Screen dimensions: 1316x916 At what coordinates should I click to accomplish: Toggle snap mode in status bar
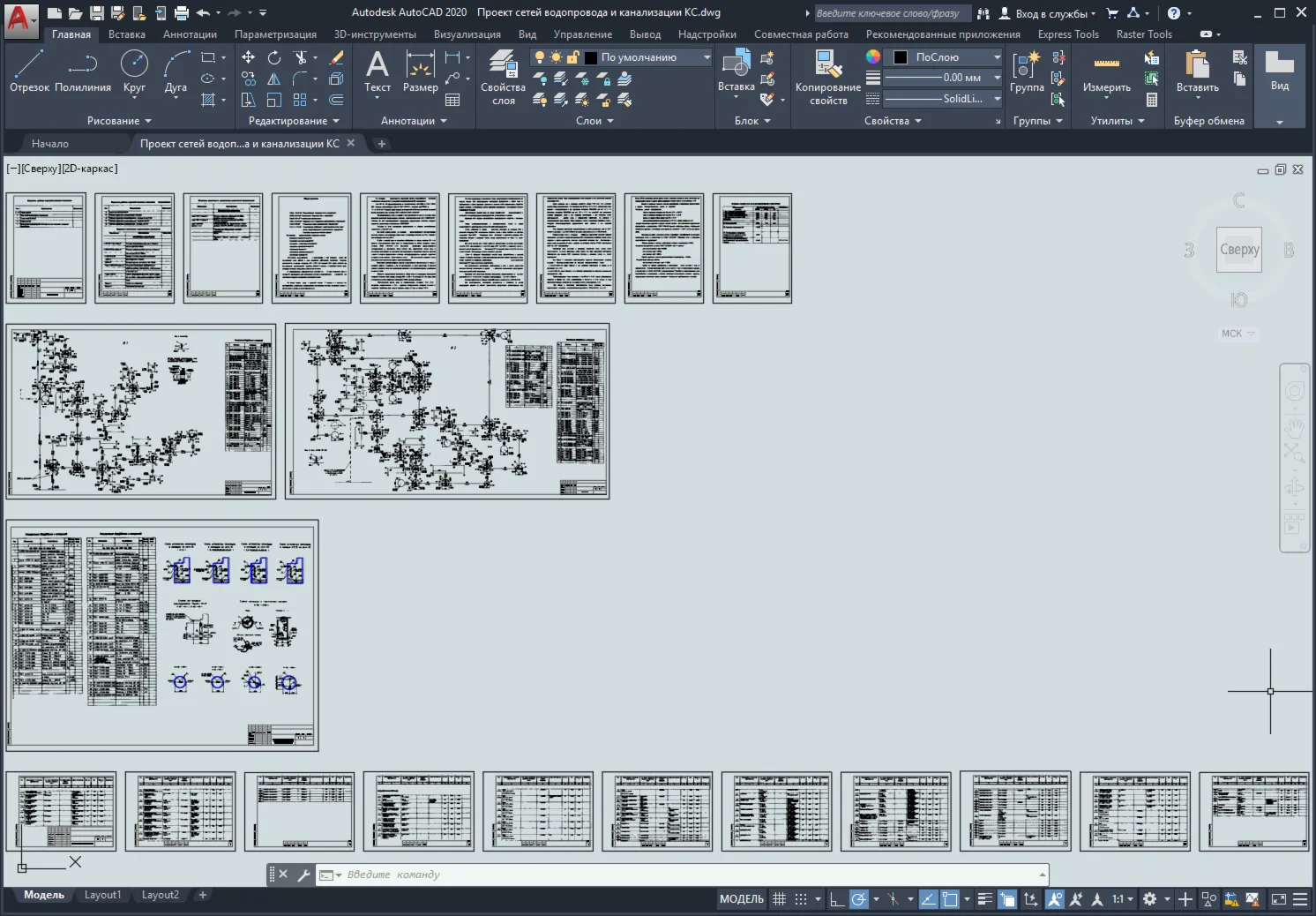(801, 899)
